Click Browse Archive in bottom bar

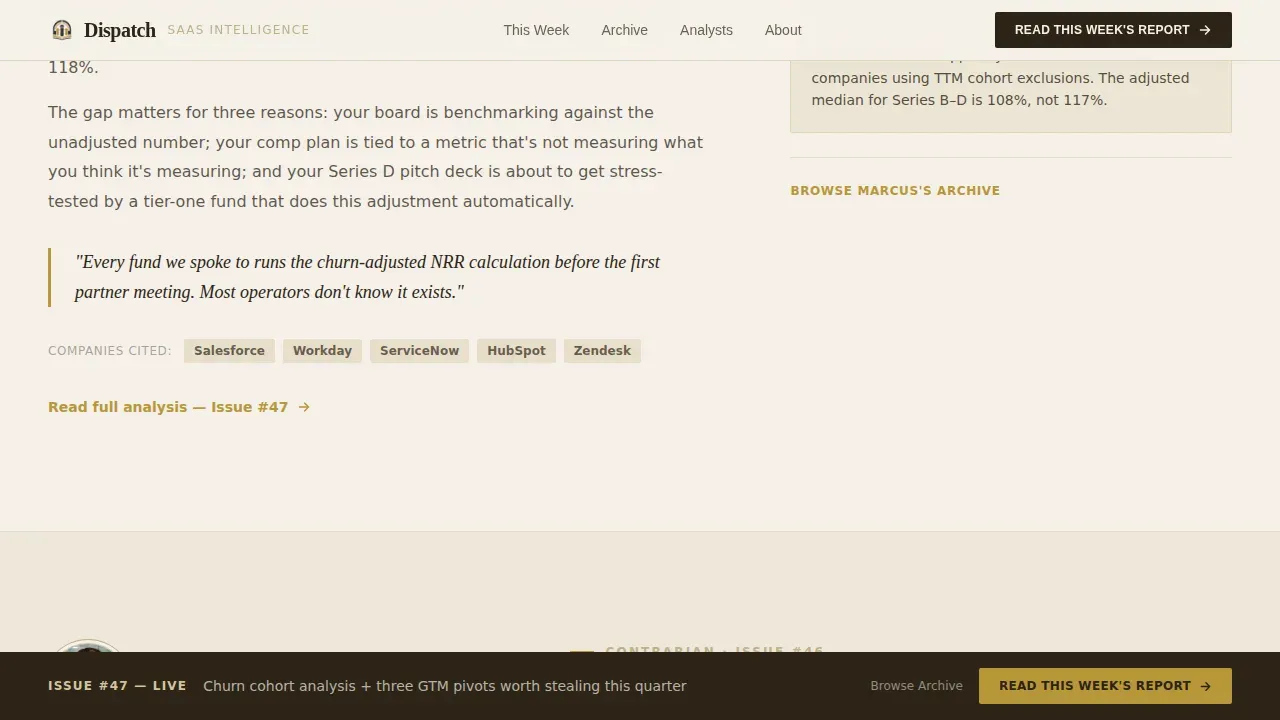[916, 686]
